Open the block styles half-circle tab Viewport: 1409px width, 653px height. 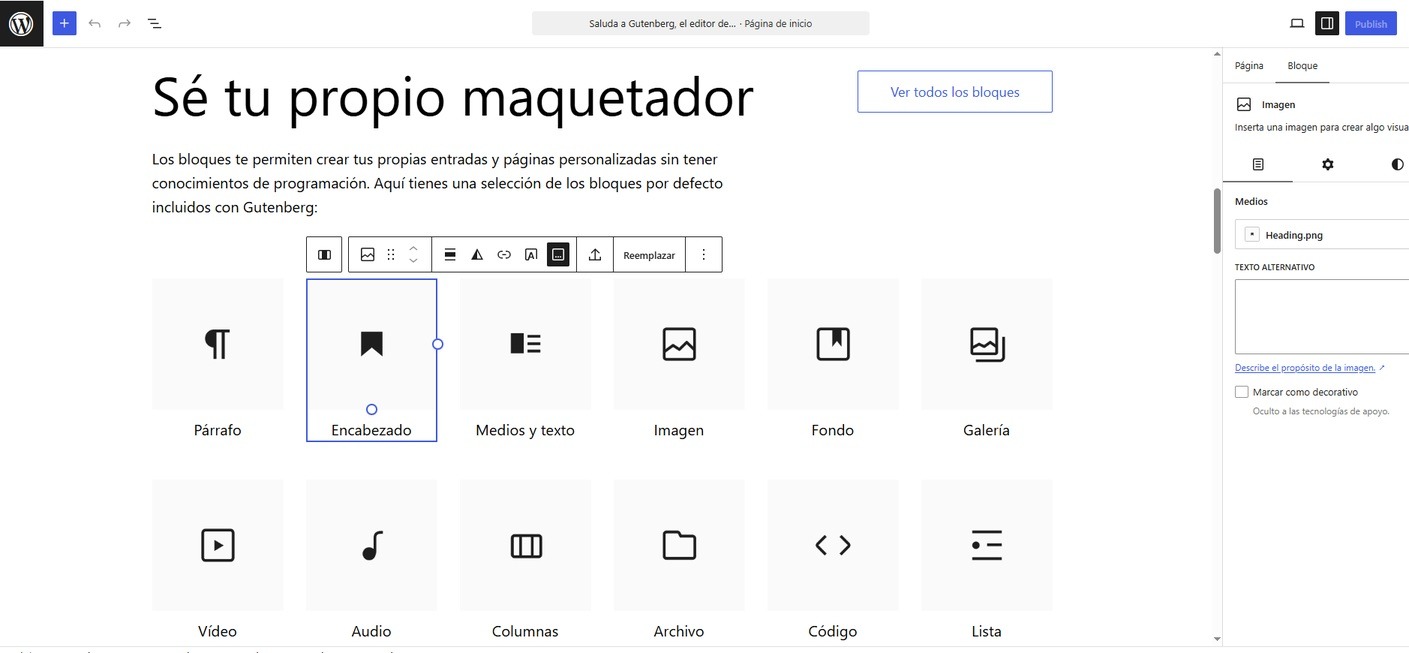1397,164
